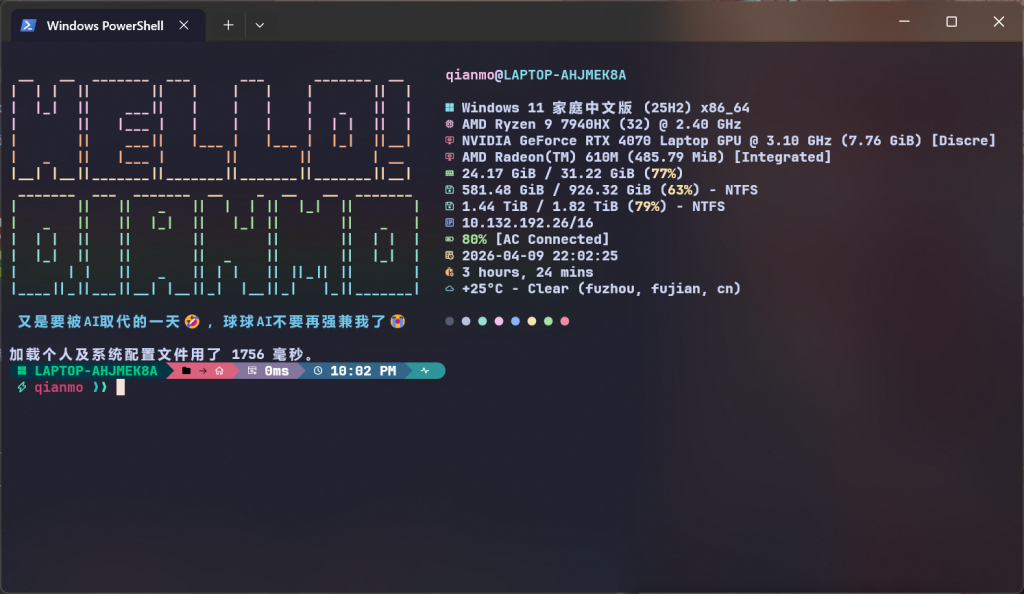1024x594 pixels.
Task: Click the command input cursor
Action: click(121, 387)
